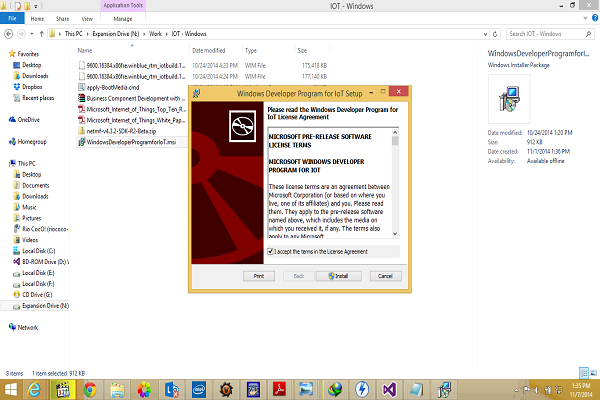
Task: Switch to the View ribbon tab
Action: click(x=87, y=19)
